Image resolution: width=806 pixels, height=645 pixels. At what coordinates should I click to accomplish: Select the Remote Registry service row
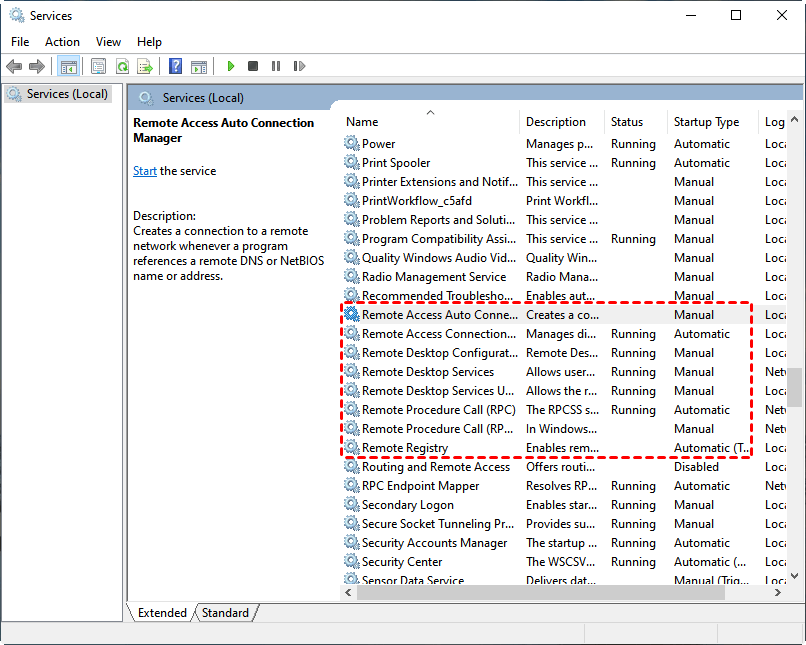coord(405,448)
